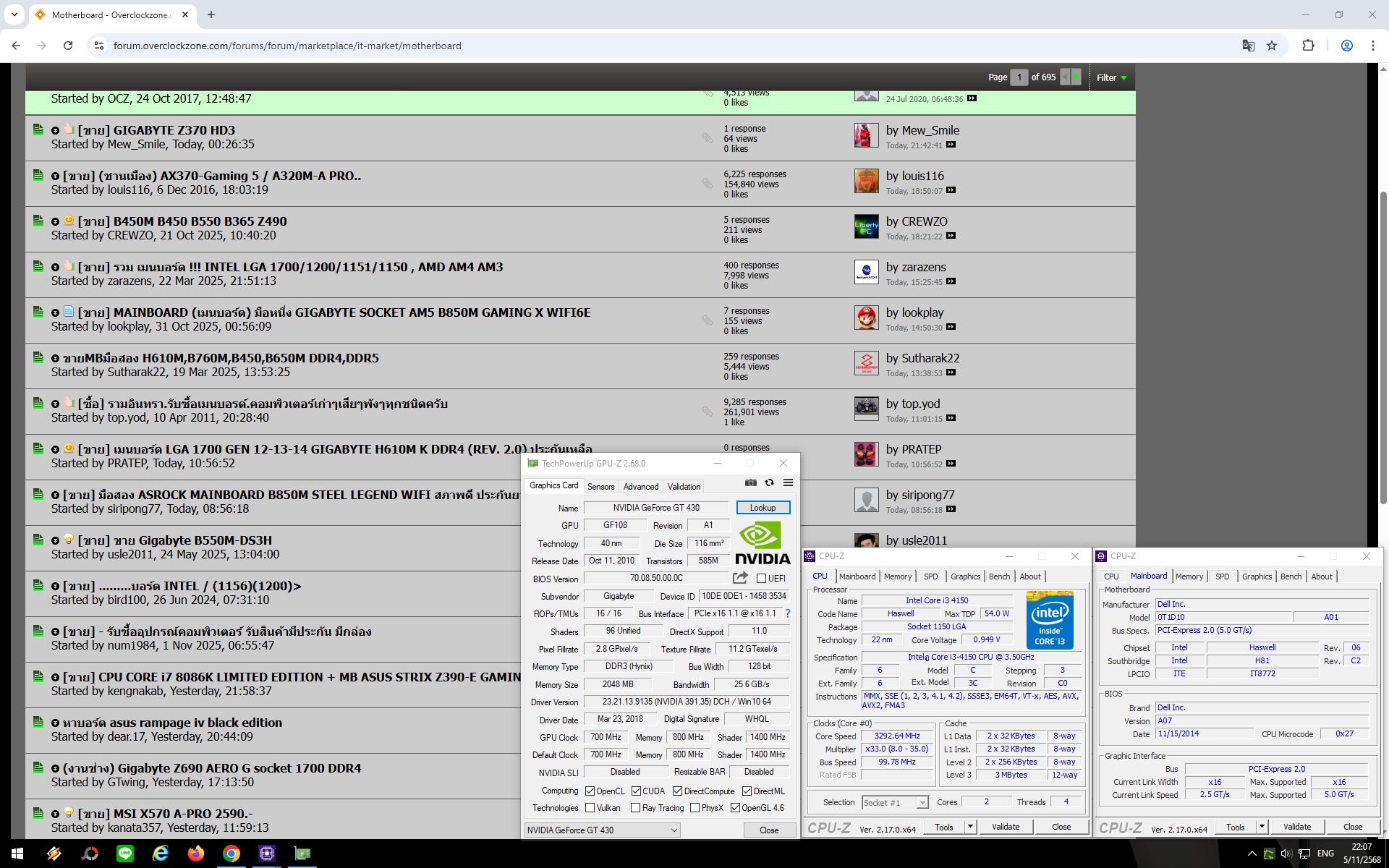Image resolution: width=1389 pixels, height=868 pixels.
Task: Click the GPU-Z Lookup button
Action: pyautogui.click(x=763, y=508)
